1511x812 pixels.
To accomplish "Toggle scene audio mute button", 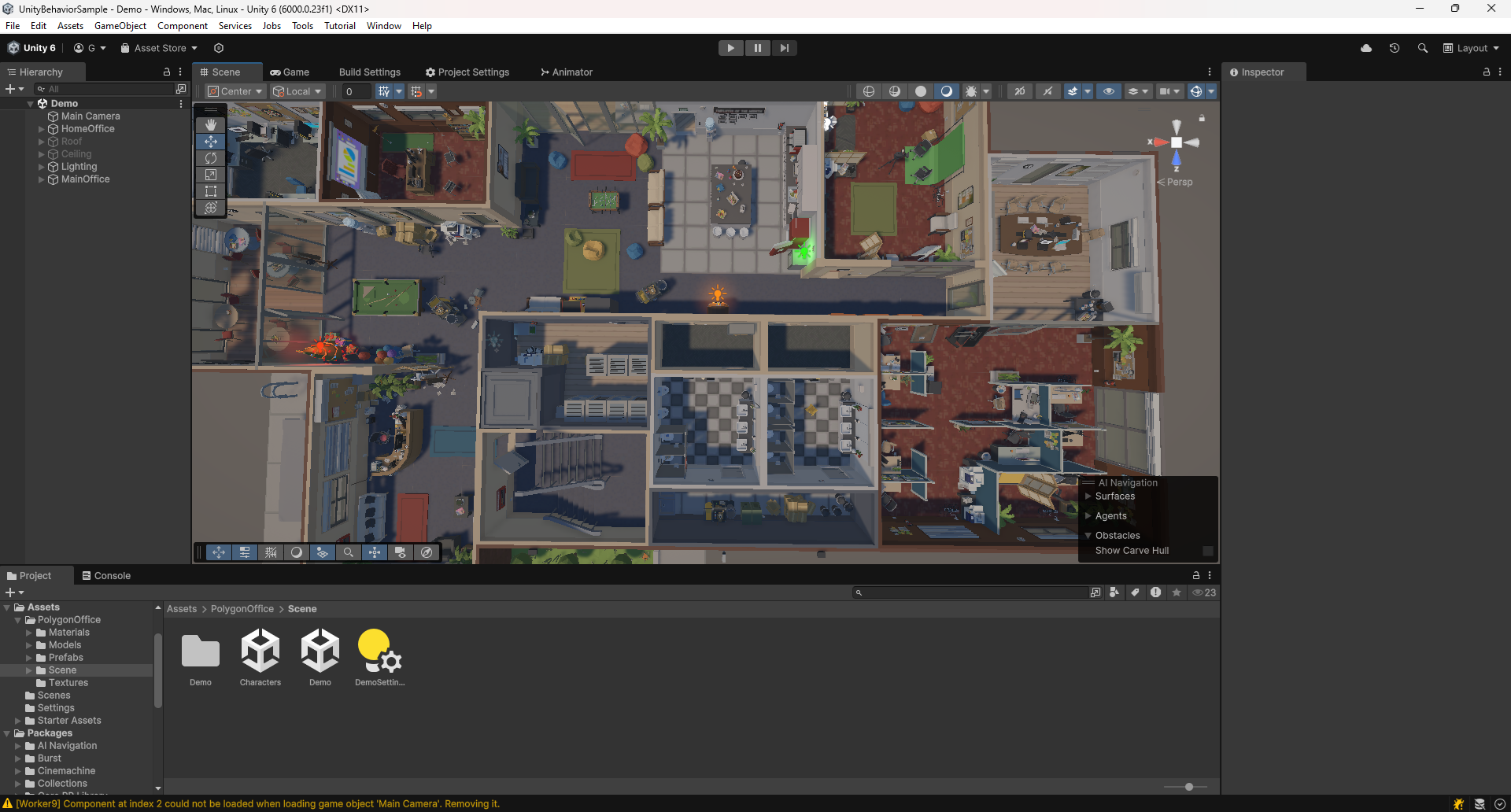I will click(1047, 91).
